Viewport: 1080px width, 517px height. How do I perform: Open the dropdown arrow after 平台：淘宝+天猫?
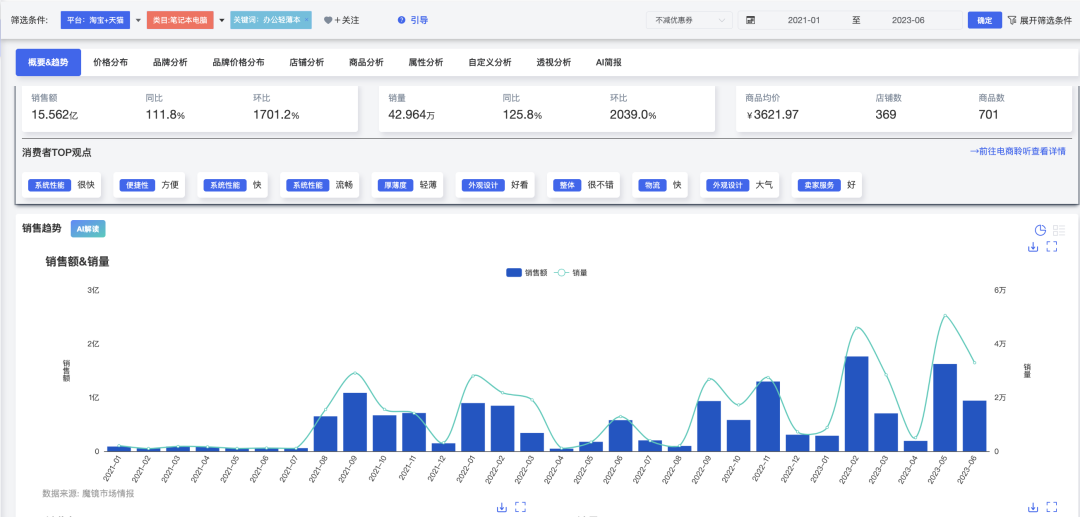tap(138, 21)
